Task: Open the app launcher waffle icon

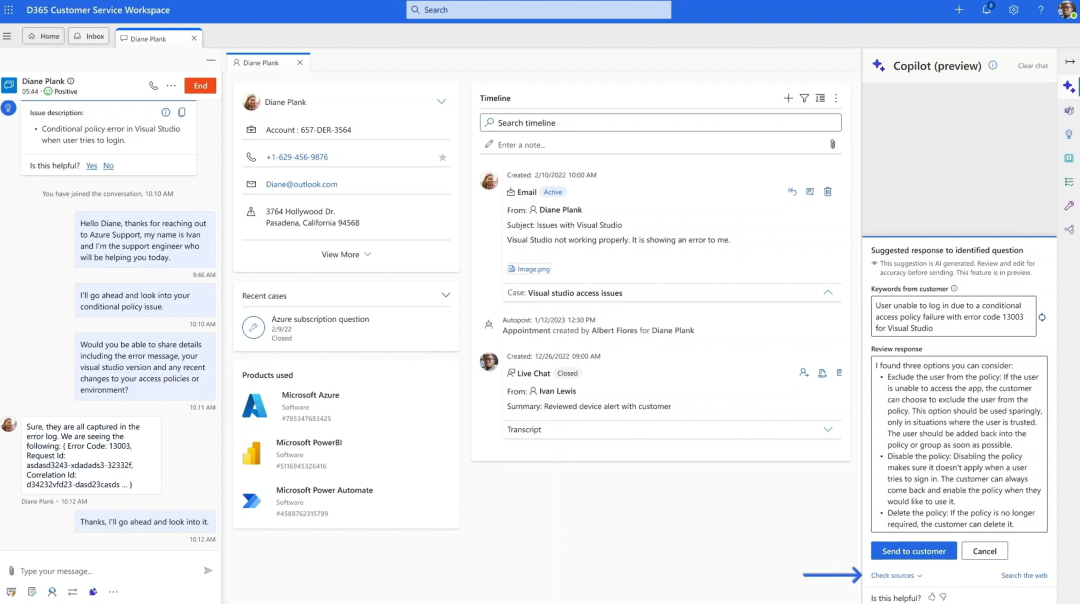Action: 8,10
